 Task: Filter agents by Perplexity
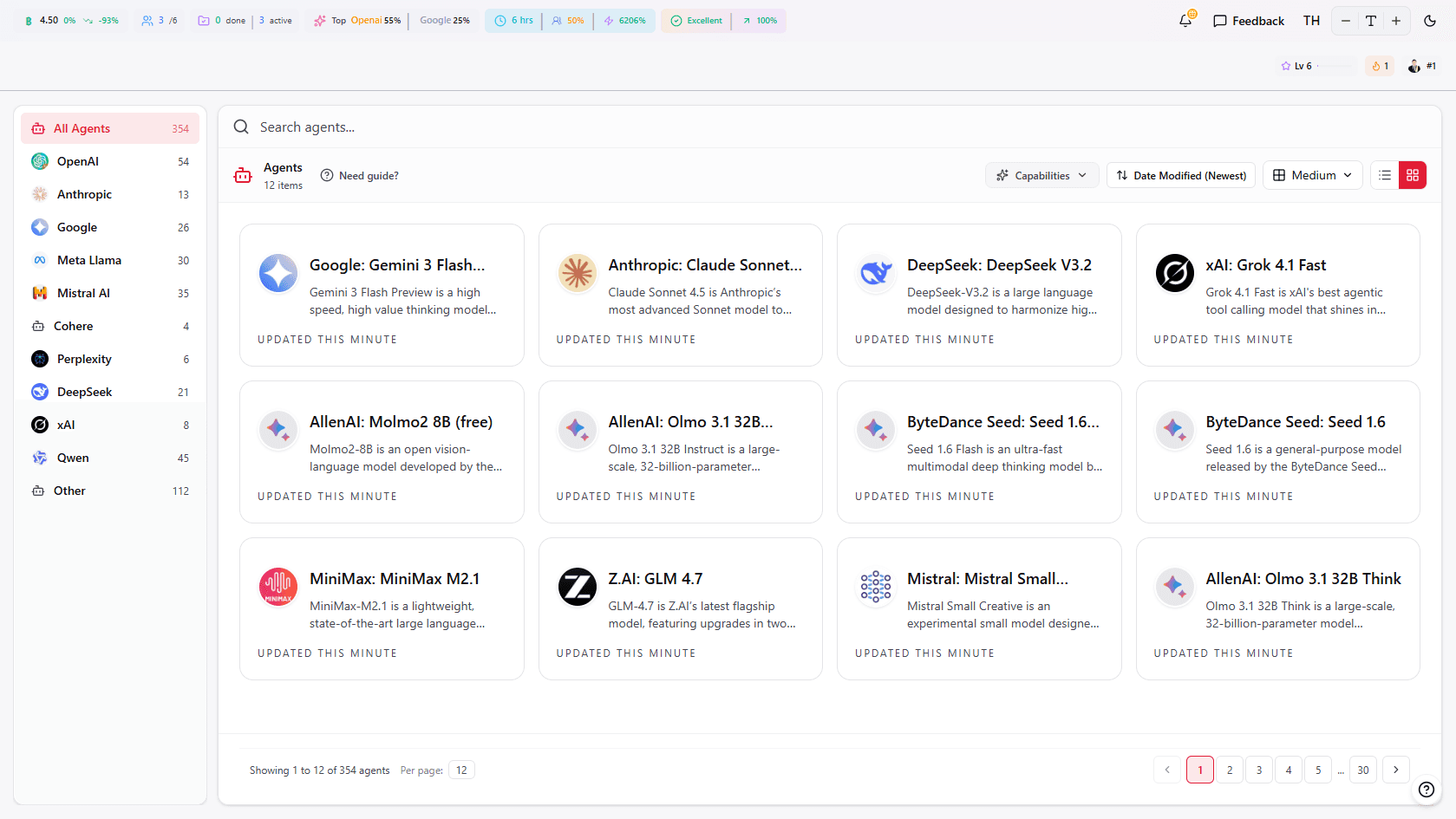[x=110, y=359]
